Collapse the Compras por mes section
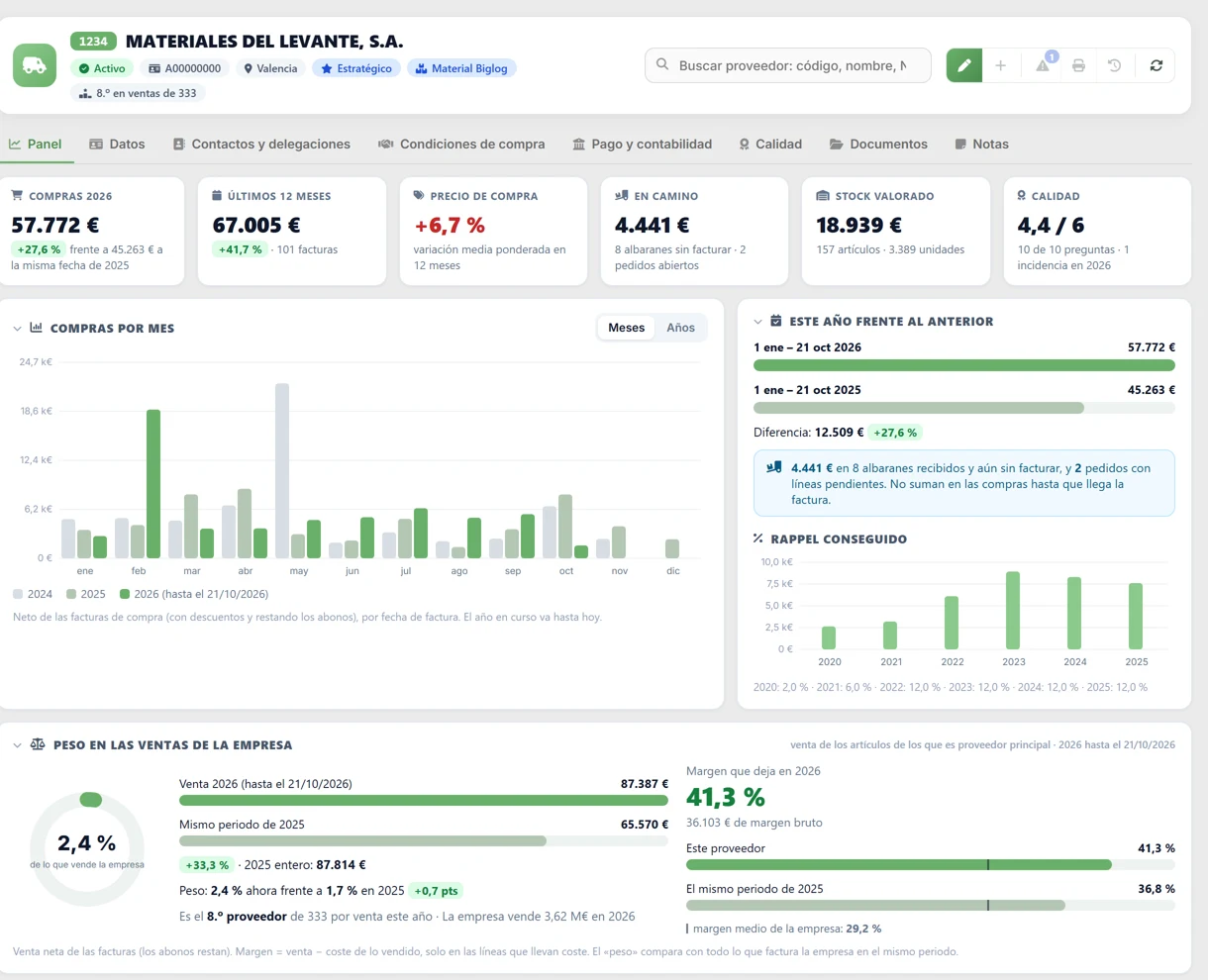 click(x=17, y=329)
